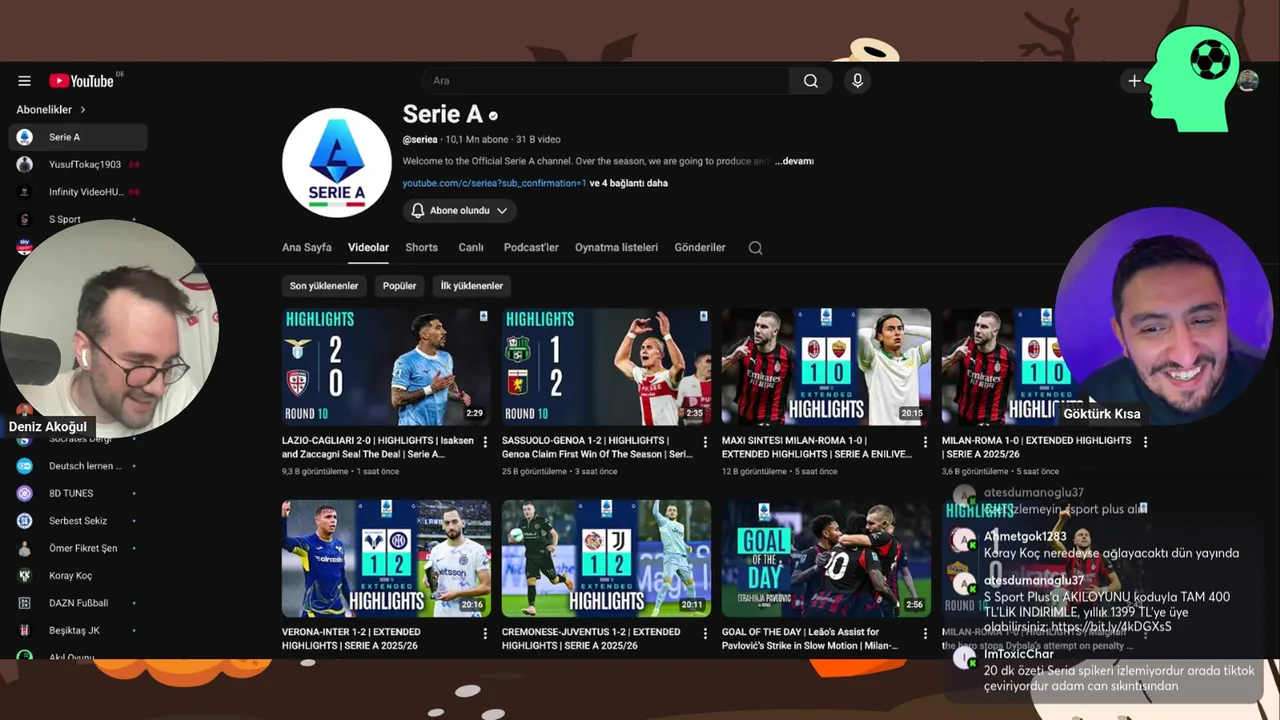Click the search magnifier button
The width and height of the screenshot is (1280, 720).
(x=811, y=81)
